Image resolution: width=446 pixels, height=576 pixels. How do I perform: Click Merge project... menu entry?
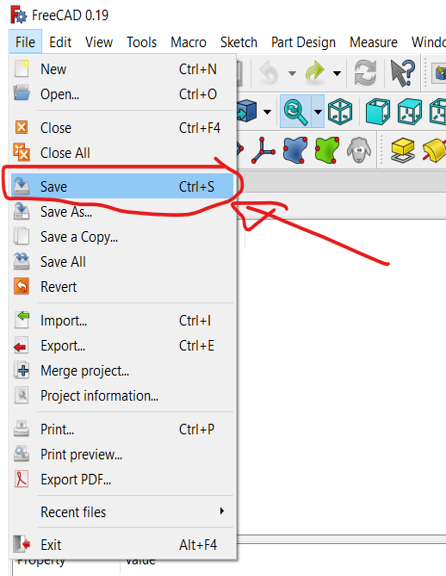122,371
